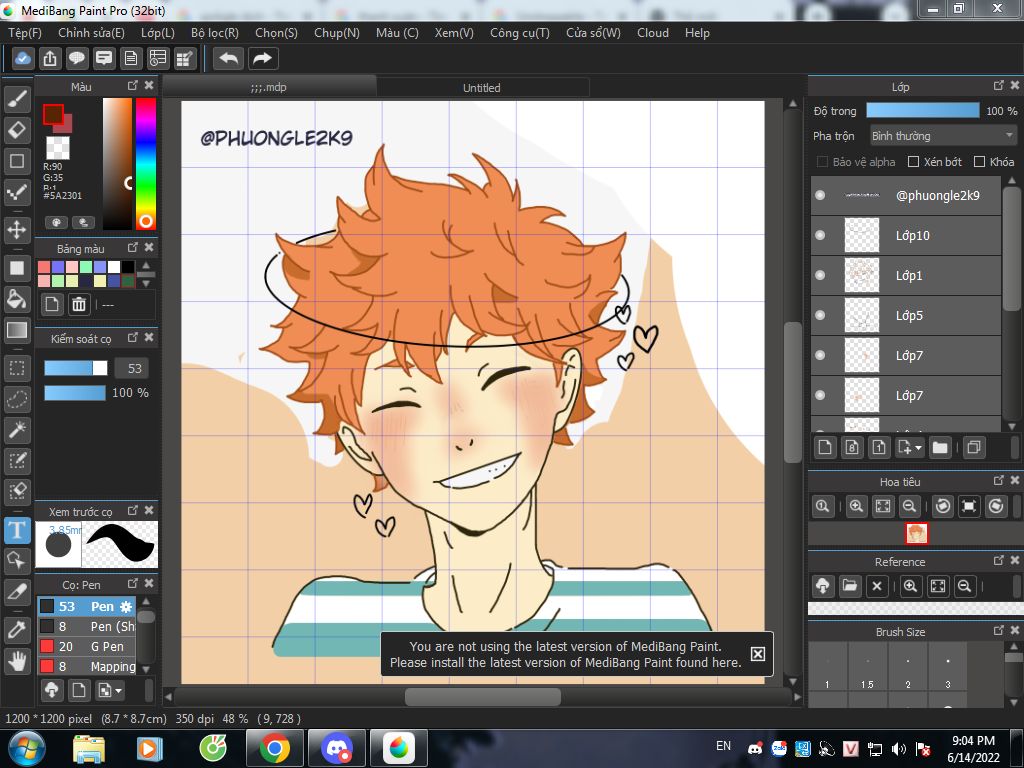This screenshot has height=768, width=1024.
Task: Select the Hand pan tool
Action: click(x=17, y=662)
